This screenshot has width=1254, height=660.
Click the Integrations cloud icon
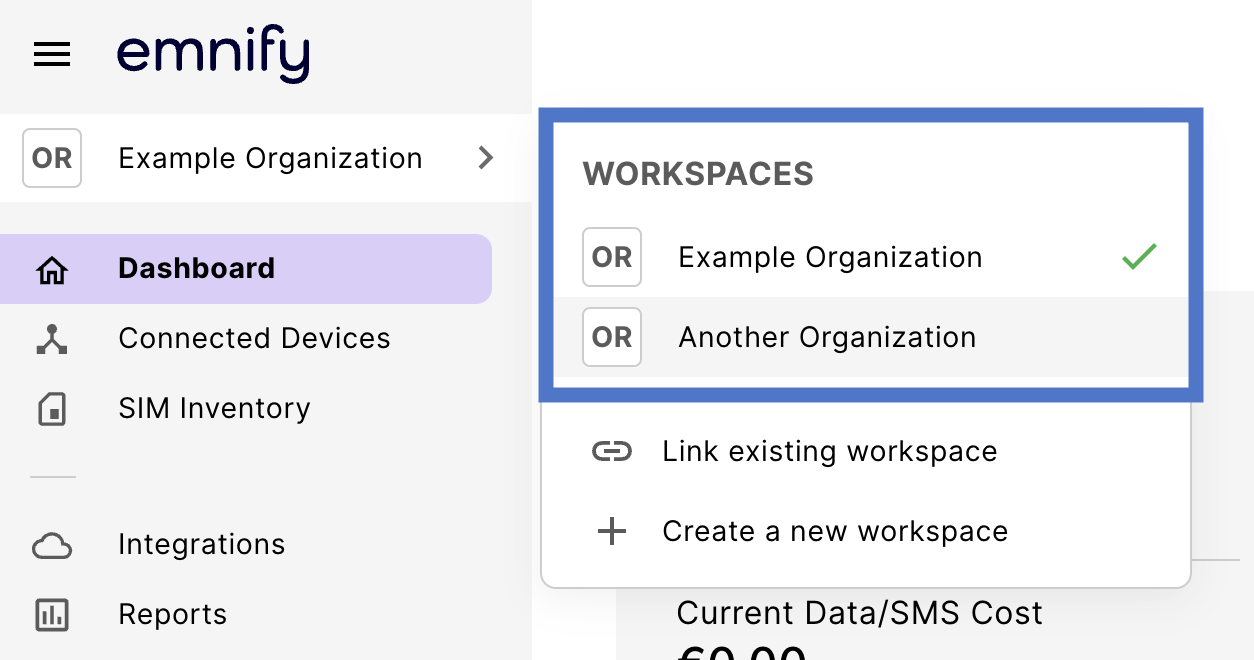point(52,545)
